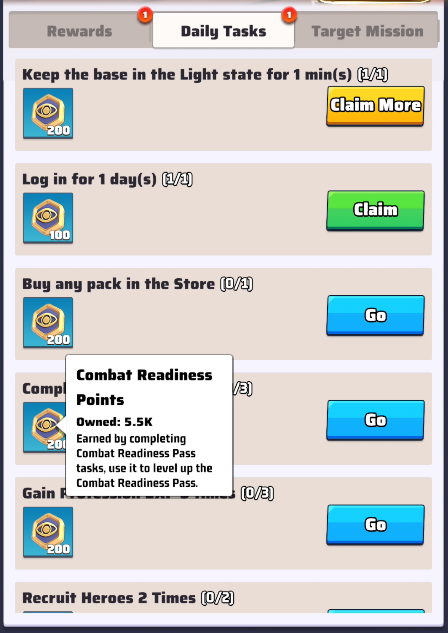Tap Go beside the tooltip-covered task

[x=375, y=420]
